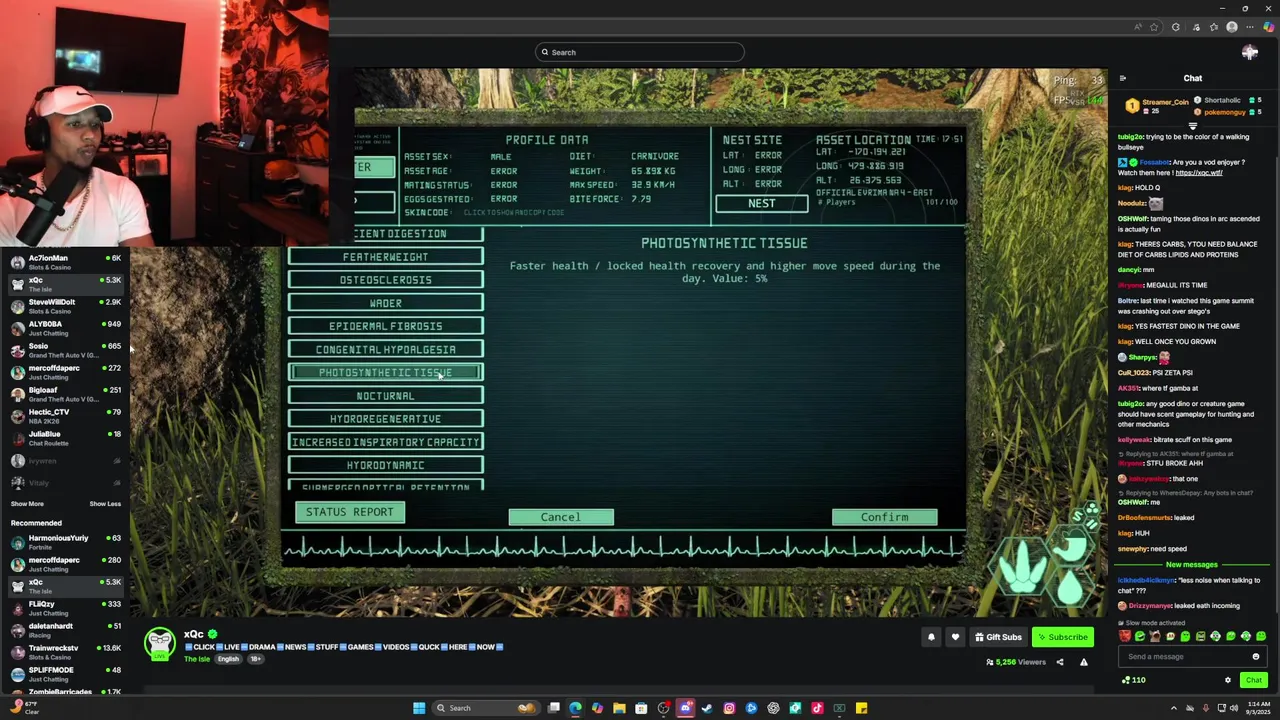The height and width of the screenshot is (720, 1280).
Task: Click xQc channel avatar below the stream
Action: click(160, 644)
